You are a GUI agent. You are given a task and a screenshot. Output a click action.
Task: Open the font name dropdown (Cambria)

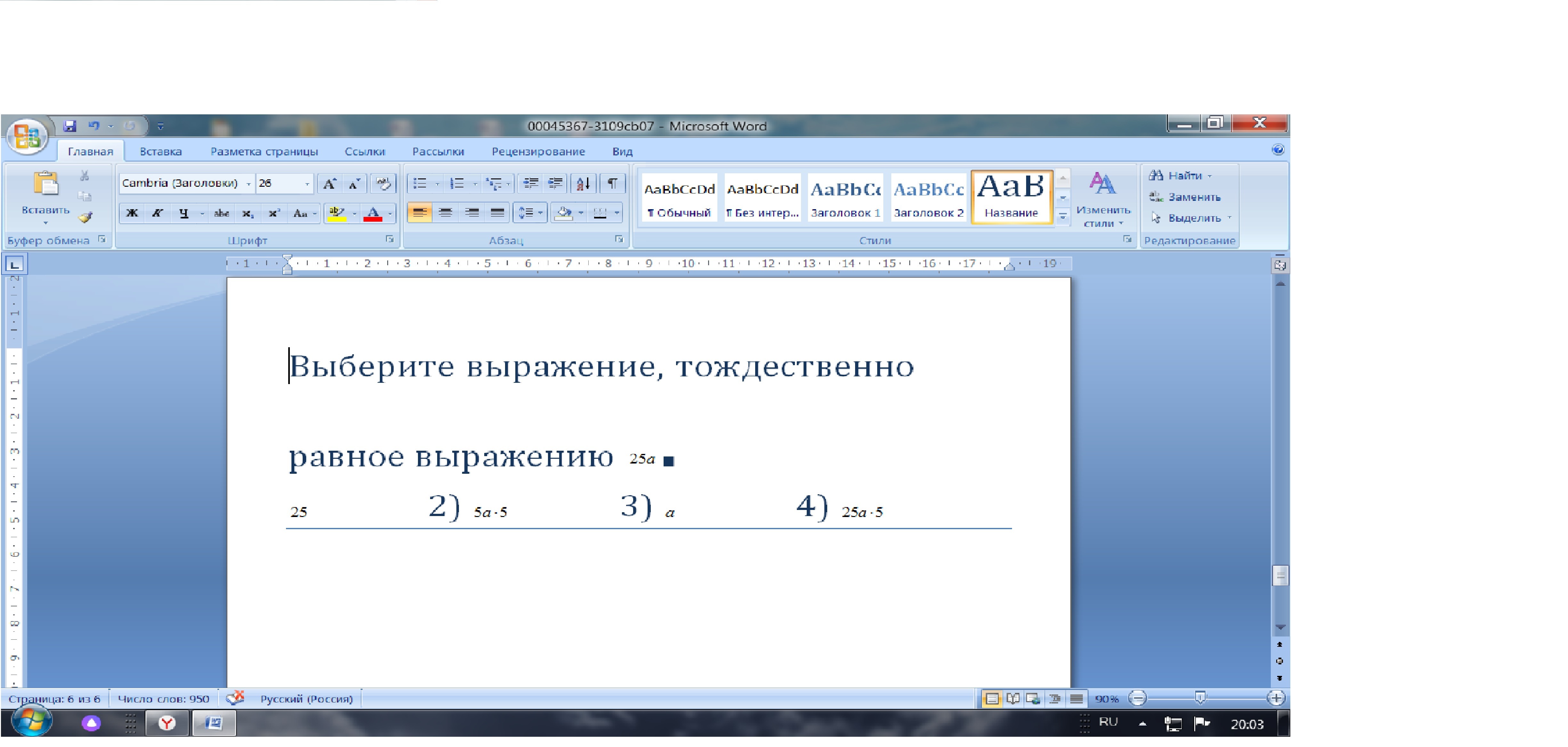coord(248,184)
